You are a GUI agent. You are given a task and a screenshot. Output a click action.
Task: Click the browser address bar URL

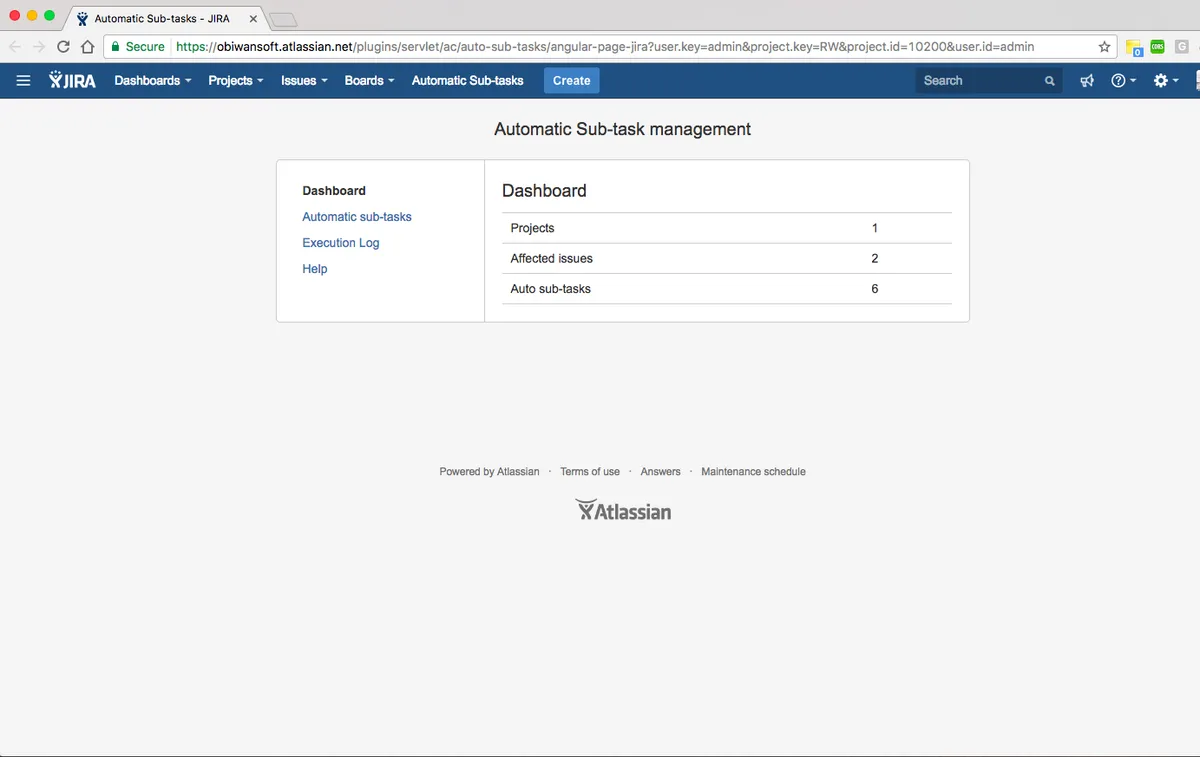[x=605, y=46]
